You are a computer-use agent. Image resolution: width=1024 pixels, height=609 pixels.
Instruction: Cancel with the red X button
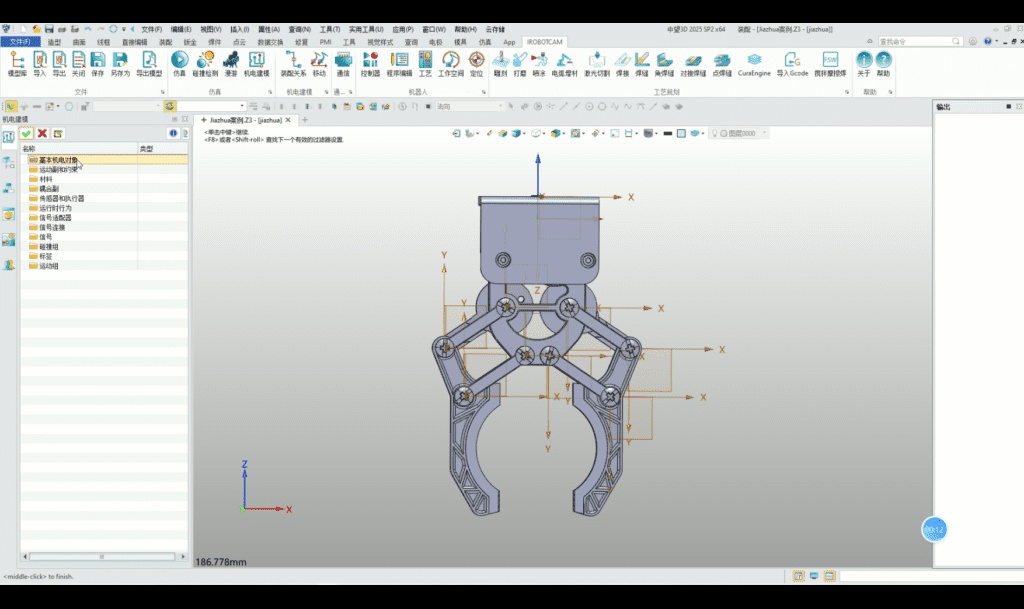click(42, 133)
